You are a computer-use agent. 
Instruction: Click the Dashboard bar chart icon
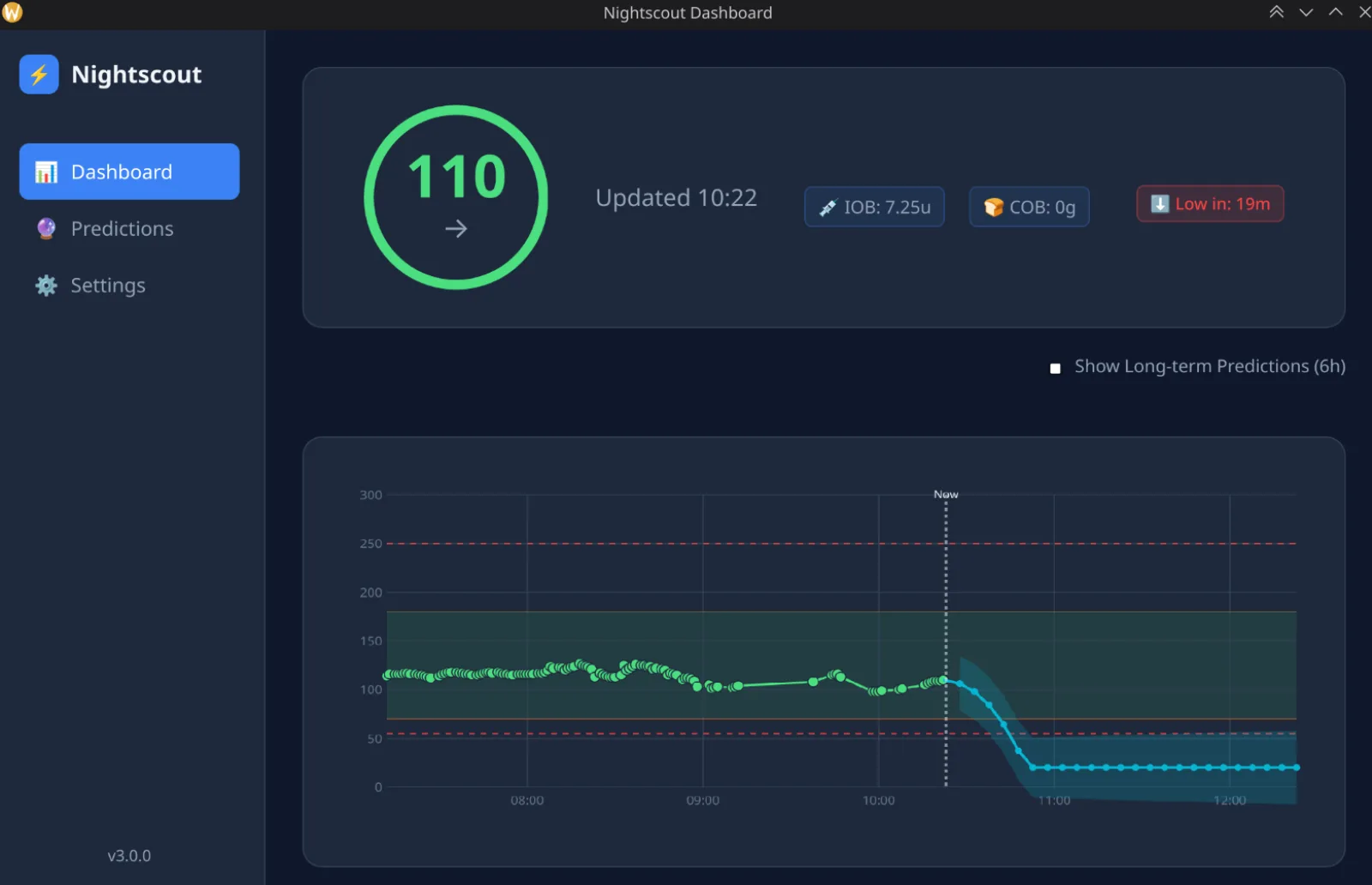pyautogui.click(x=46, y=172)
